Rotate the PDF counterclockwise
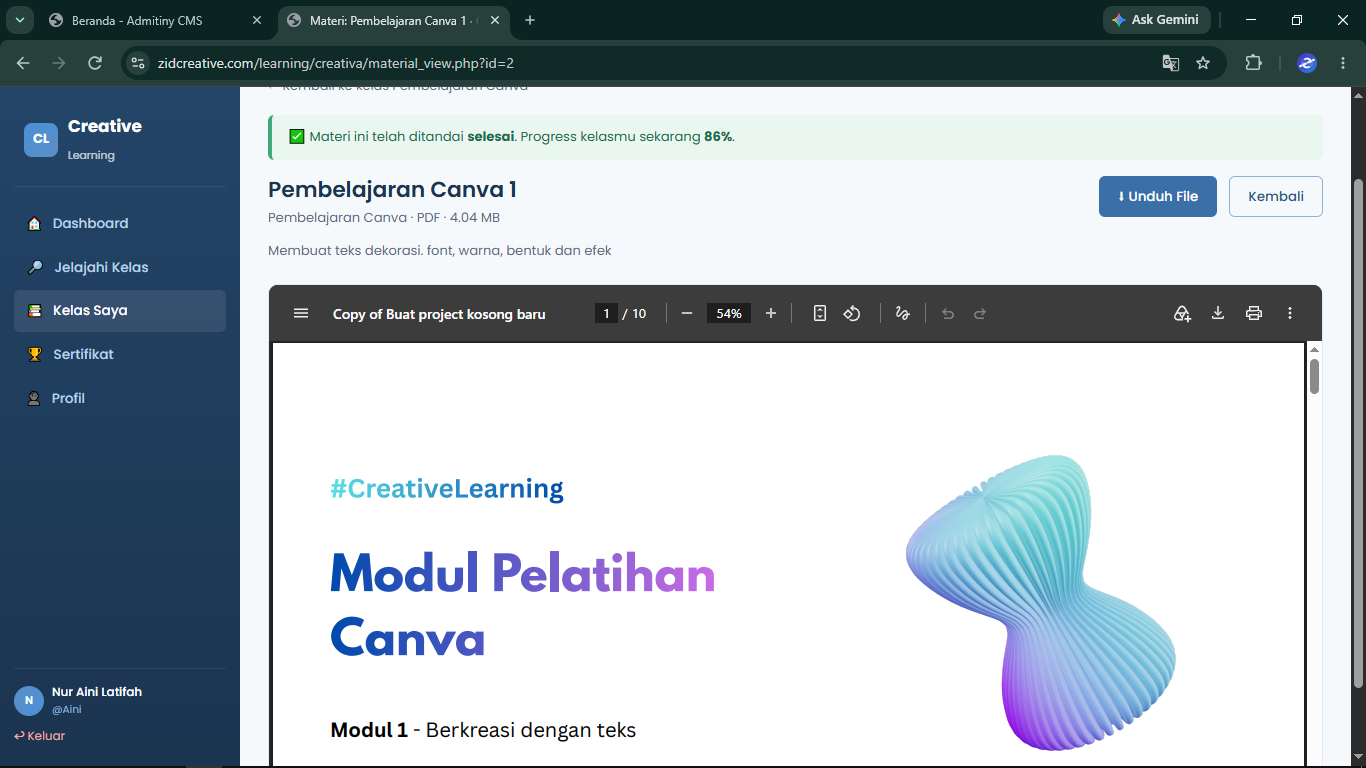The width and height of the screenshot is (1366, 768). click(852, 313)
